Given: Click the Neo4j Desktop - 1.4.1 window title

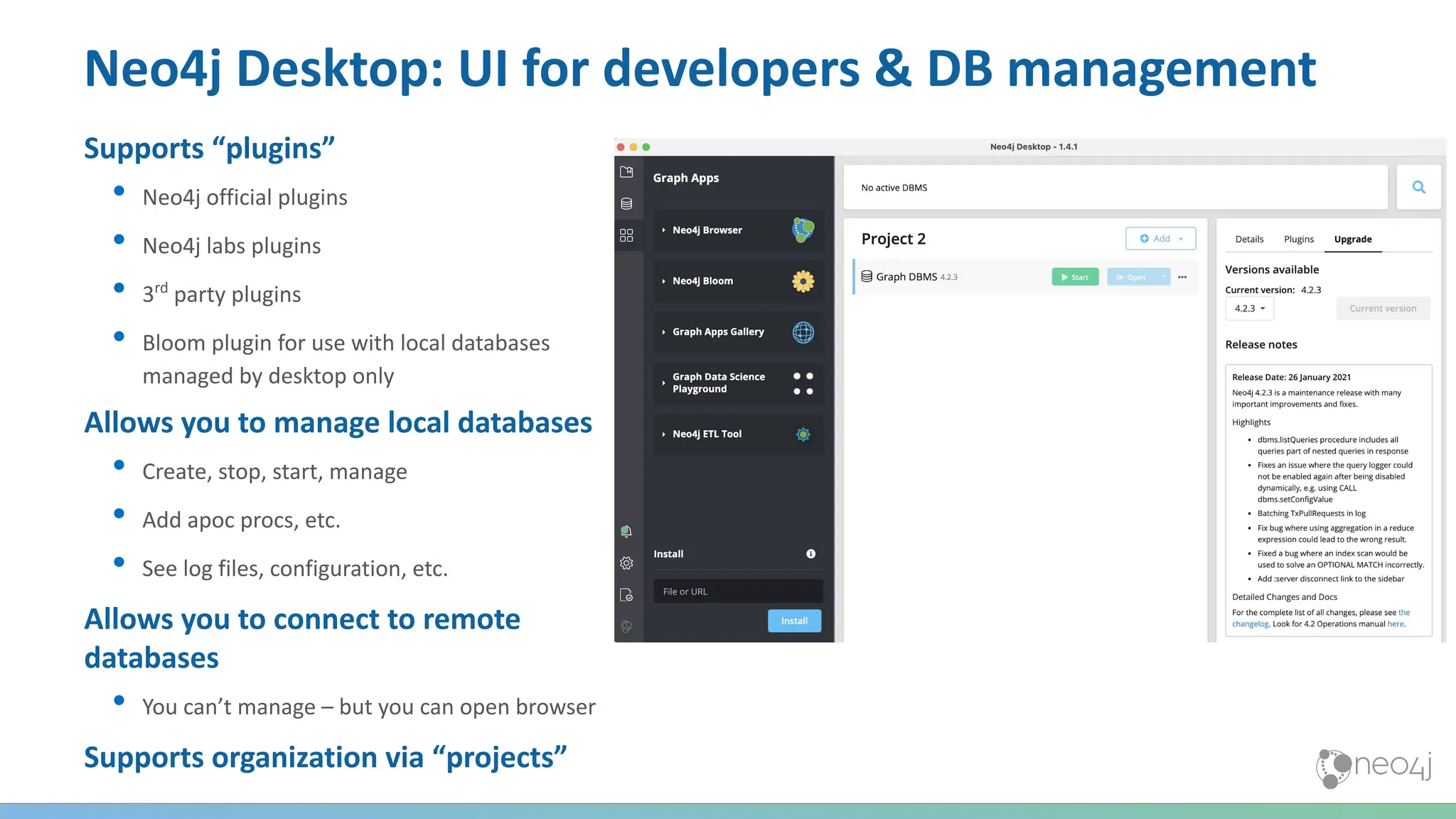Looking at the screenshot, I should point(1034,146).
